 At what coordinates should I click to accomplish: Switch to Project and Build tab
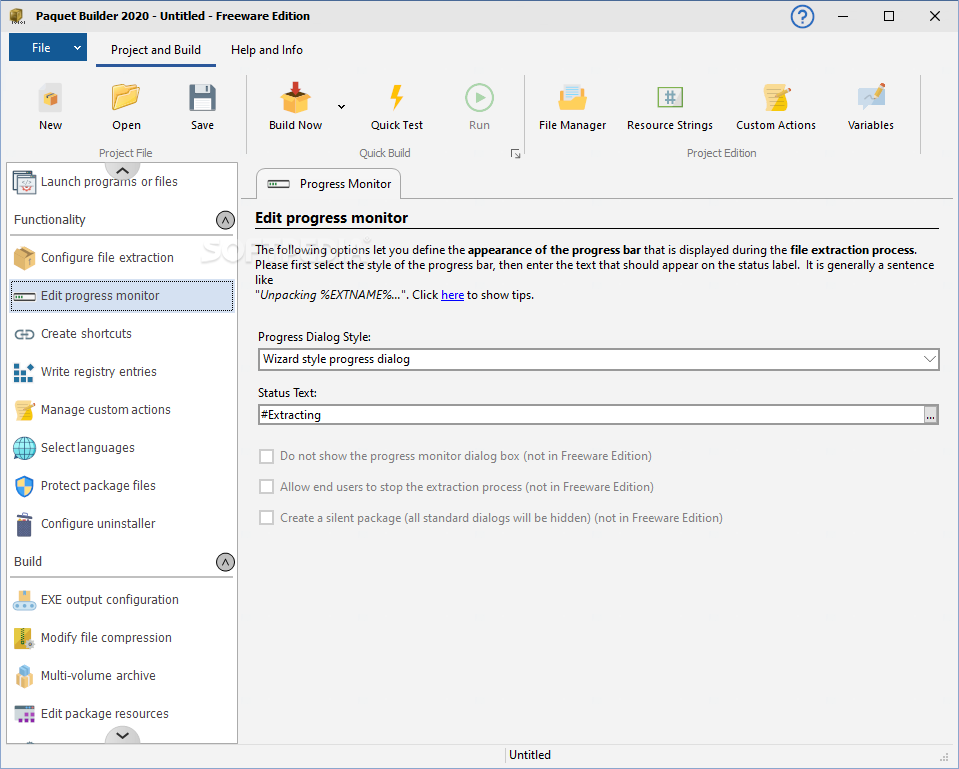click(155, 50)
